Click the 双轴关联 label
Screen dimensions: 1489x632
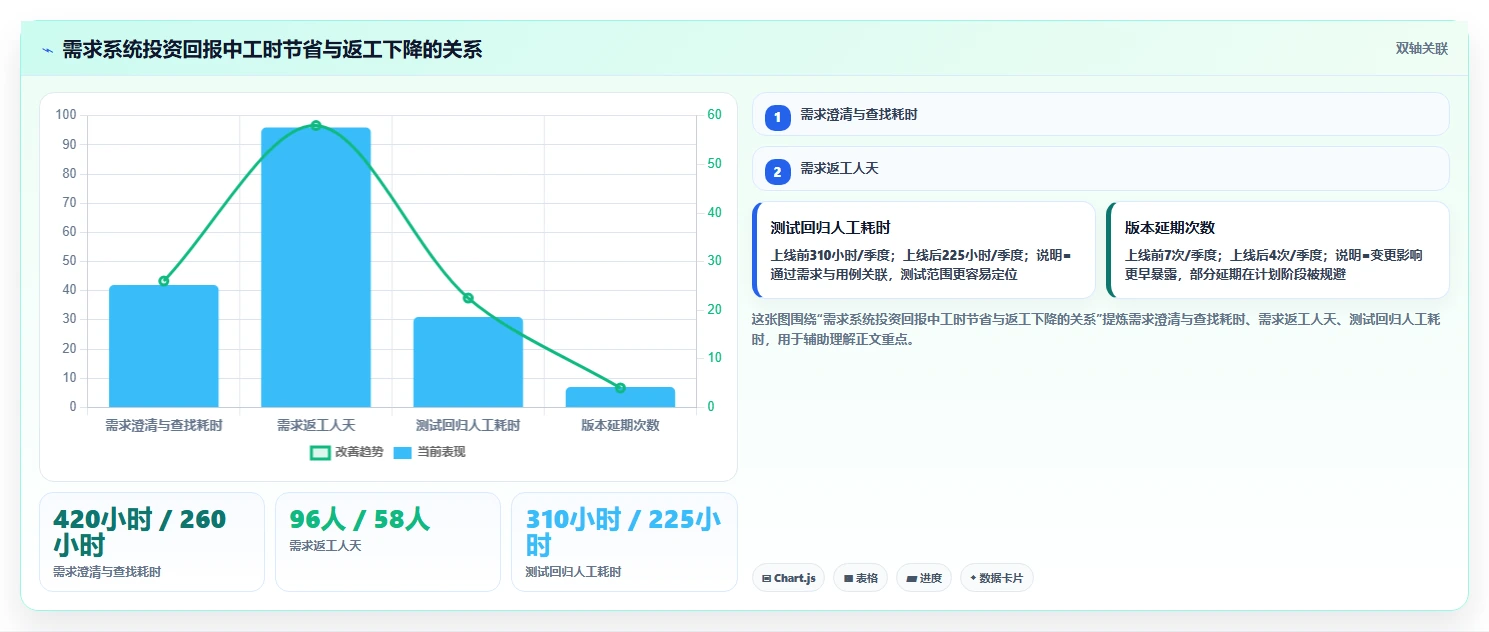[x=1421, y=49]
